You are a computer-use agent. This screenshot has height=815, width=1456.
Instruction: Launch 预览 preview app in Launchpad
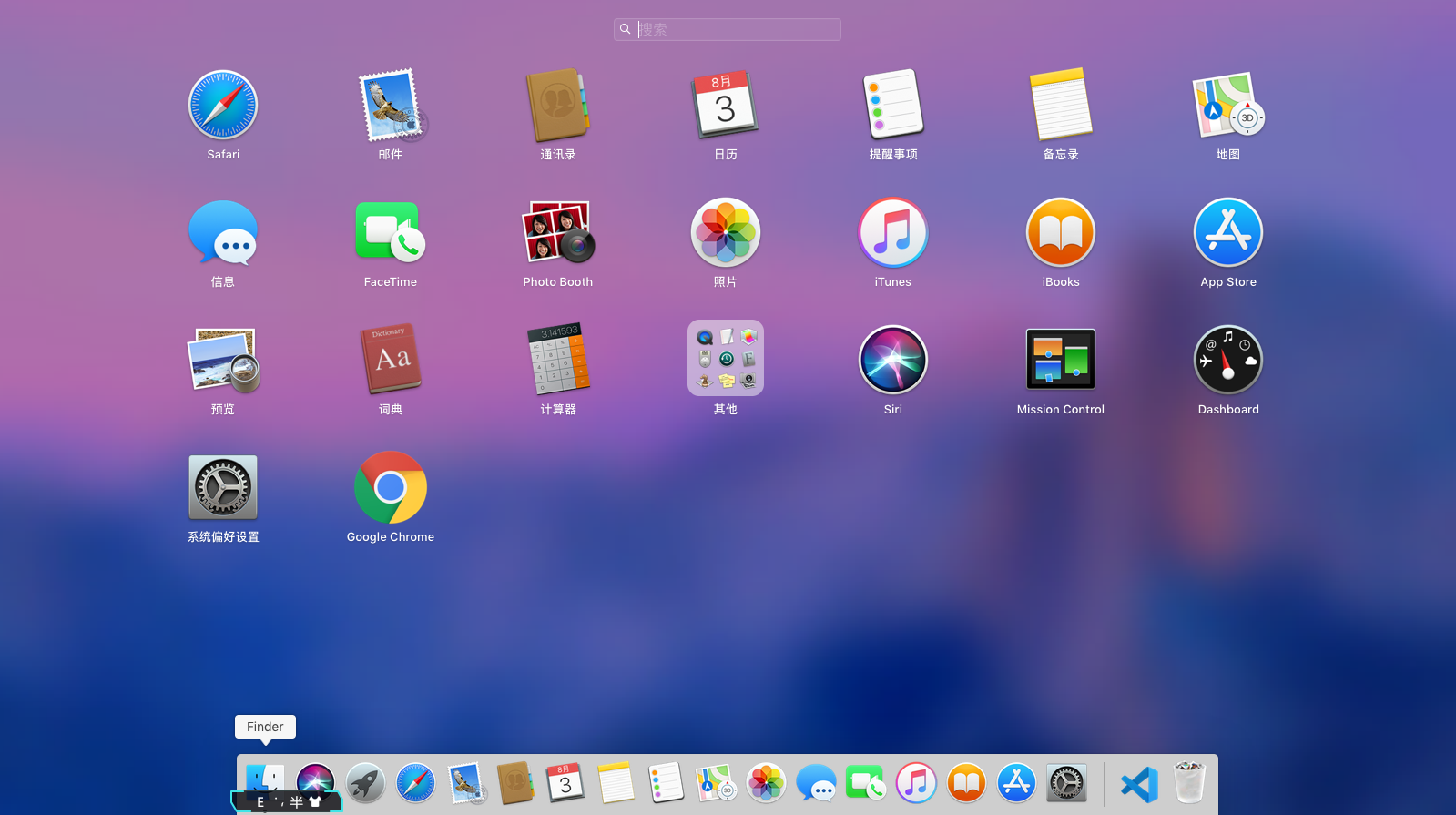pyautogui.click(x=223, y=360)
